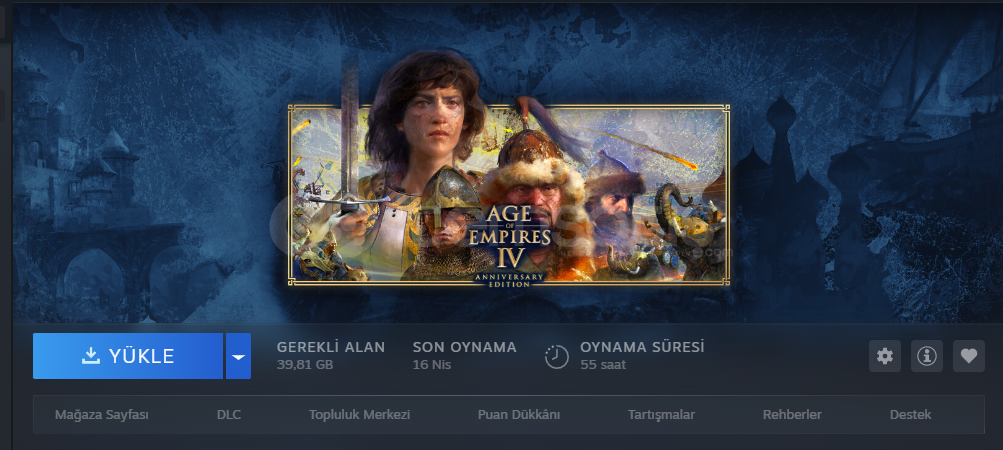Select the GEREKLİ ALAN 39,81 GB stat
The image size is (1003, 450).
click(x=331, y=356)
